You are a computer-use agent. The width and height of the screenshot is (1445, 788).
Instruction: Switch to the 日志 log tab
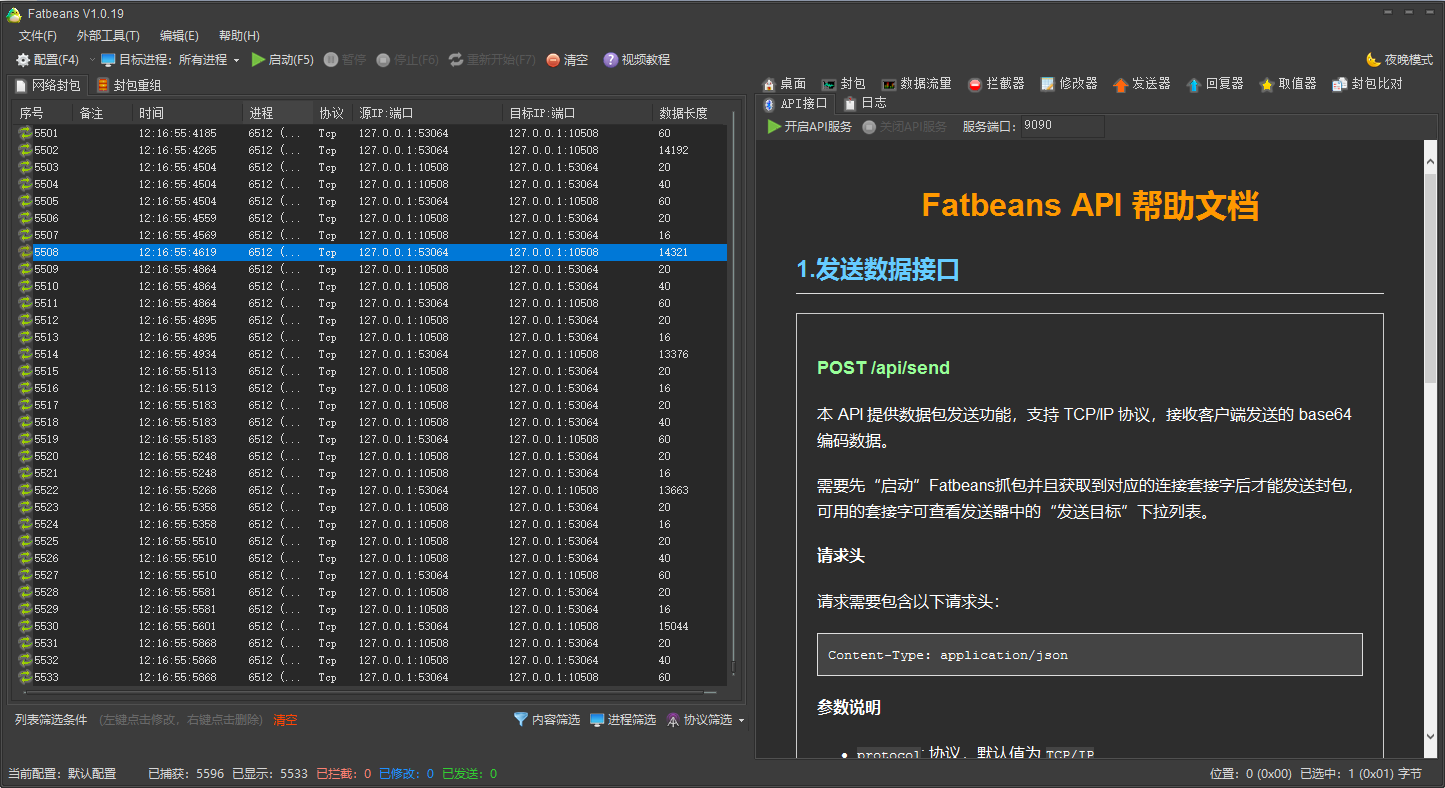(x=864, y=102)
